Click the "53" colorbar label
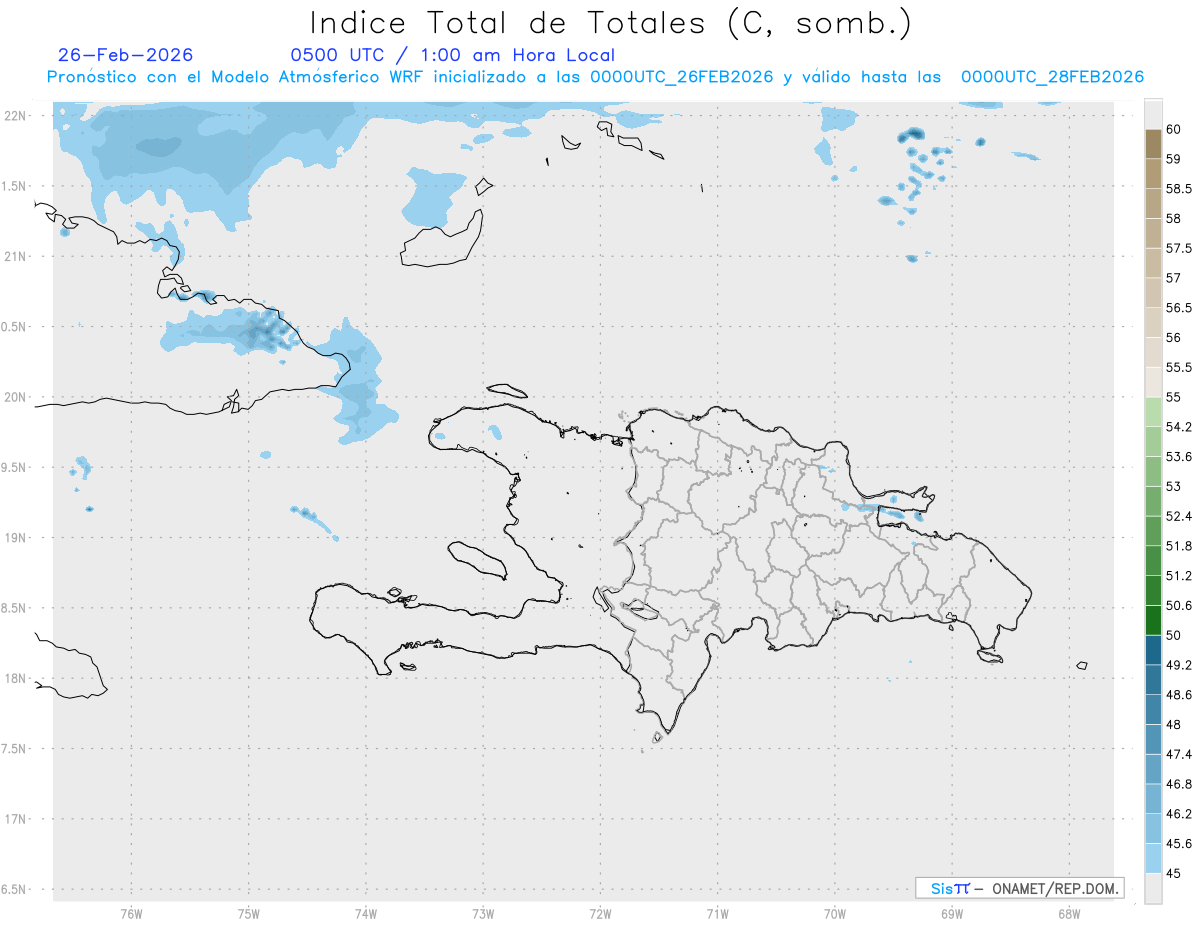Viewport: 1200px width, 927px height. click(x=1173, y=487)
